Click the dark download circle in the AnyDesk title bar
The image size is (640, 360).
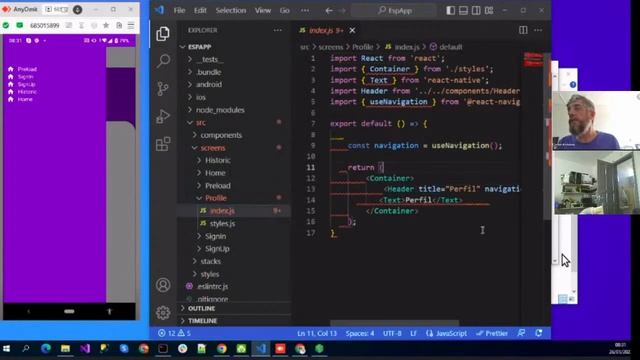click(x=78, y=9)
